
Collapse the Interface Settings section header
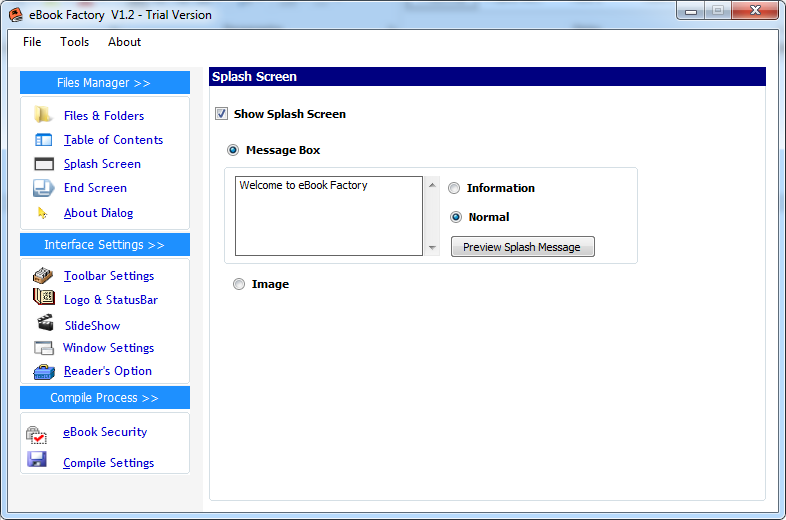point(105,245)
